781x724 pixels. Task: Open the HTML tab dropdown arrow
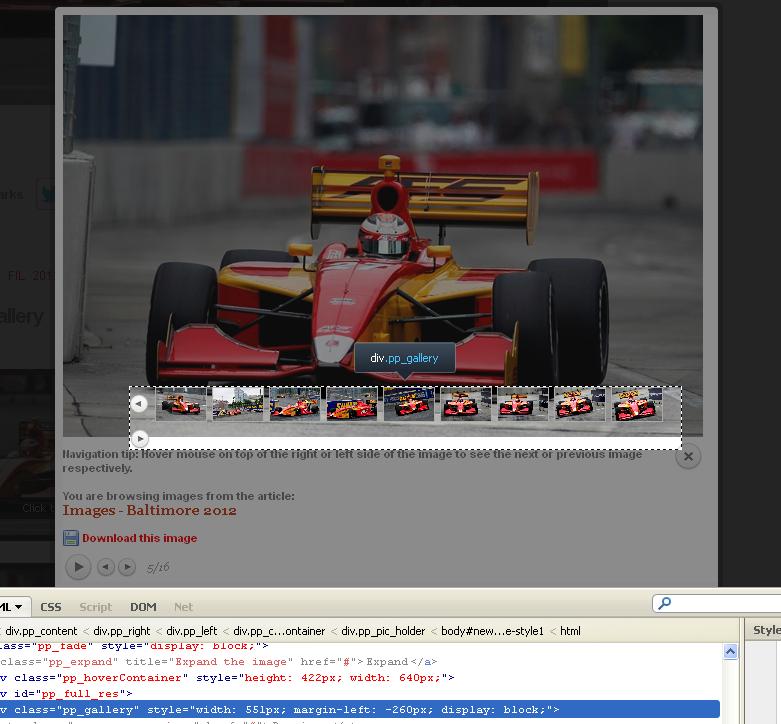[x=18, y=607]
